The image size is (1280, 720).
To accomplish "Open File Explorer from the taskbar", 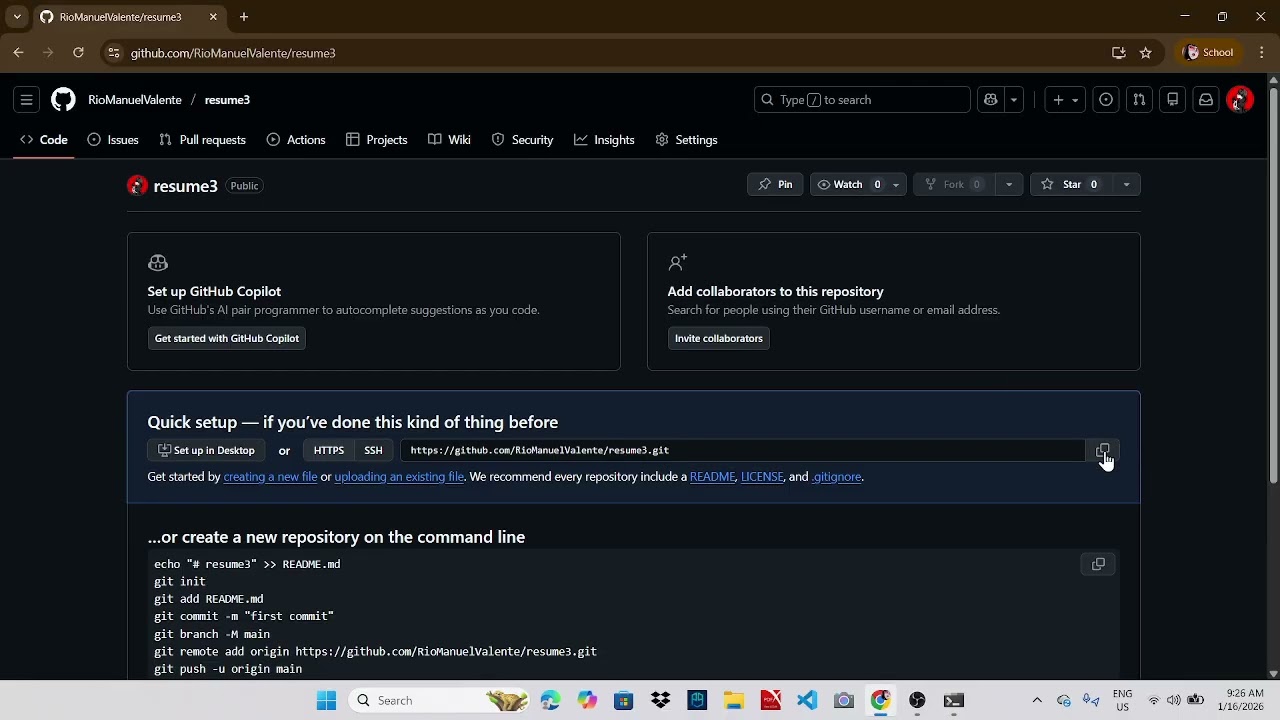I will click(734, 701).
